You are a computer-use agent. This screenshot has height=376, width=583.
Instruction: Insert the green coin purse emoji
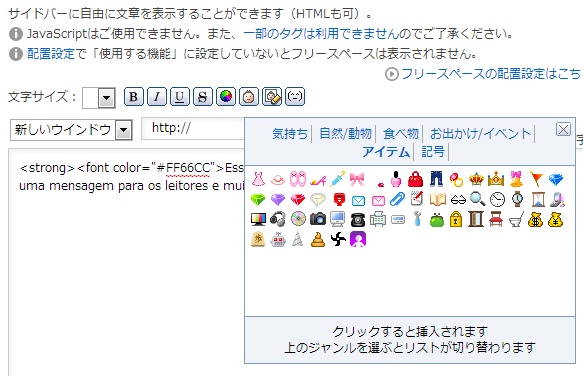point(437,220)
